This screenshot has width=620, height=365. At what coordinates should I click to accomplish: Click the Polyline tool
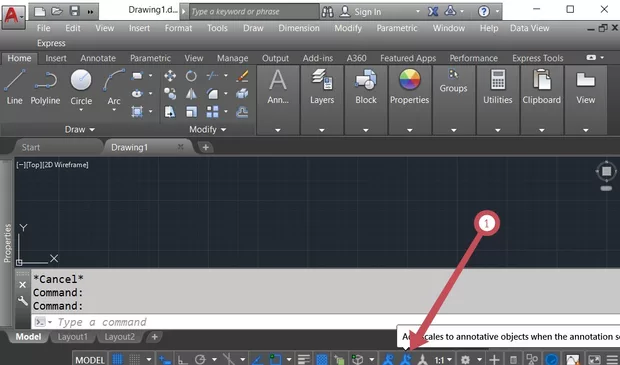45,87
